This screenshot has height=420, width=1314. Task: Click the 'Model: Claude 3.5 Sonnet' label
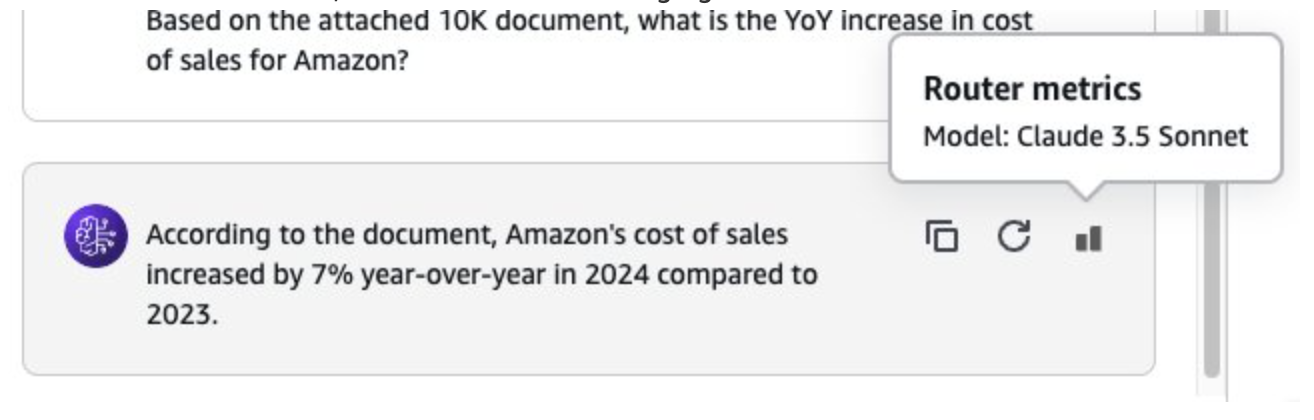1085,136
